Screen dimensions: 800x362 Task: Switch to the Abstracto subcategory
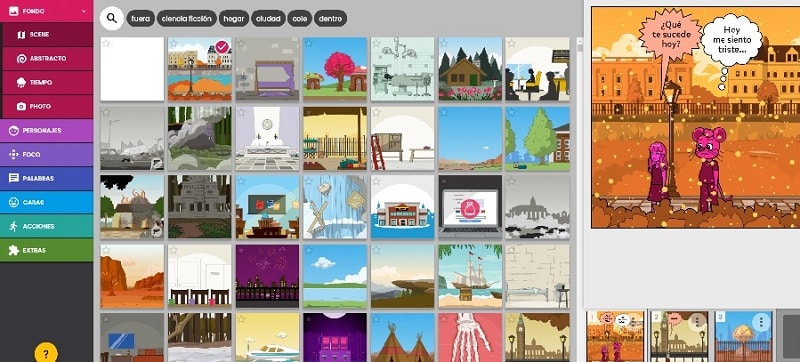pos(48,59)
